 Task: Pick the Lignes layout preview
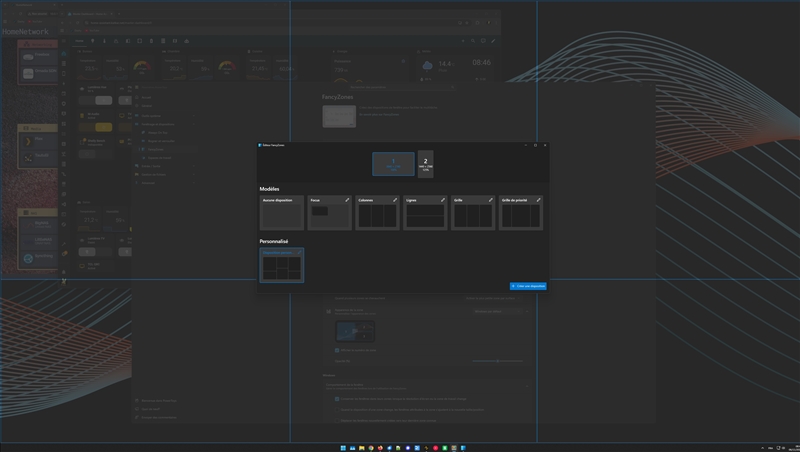coord(425,216)
